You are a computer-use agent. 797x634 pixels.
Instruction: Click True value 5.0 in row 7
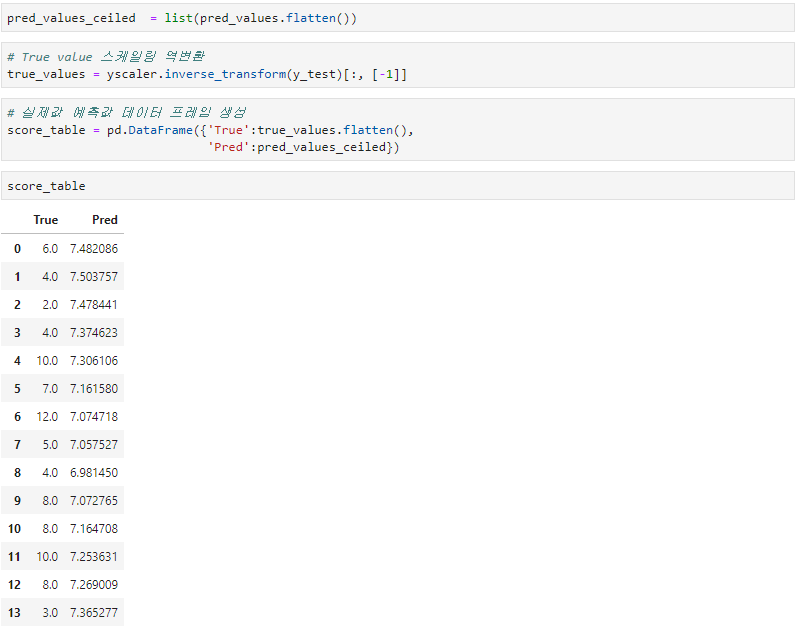pos(50,444)
